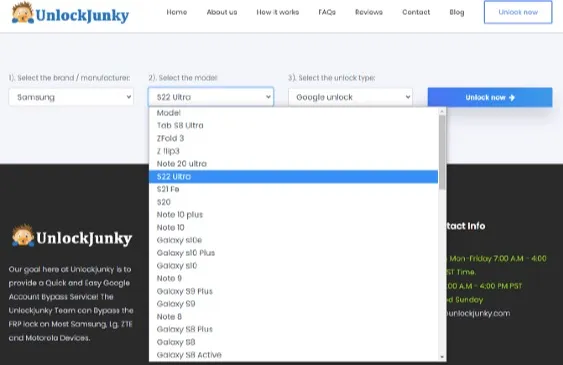
Task: Select the Model placeholder option
Action: click(x=293, y=113)
